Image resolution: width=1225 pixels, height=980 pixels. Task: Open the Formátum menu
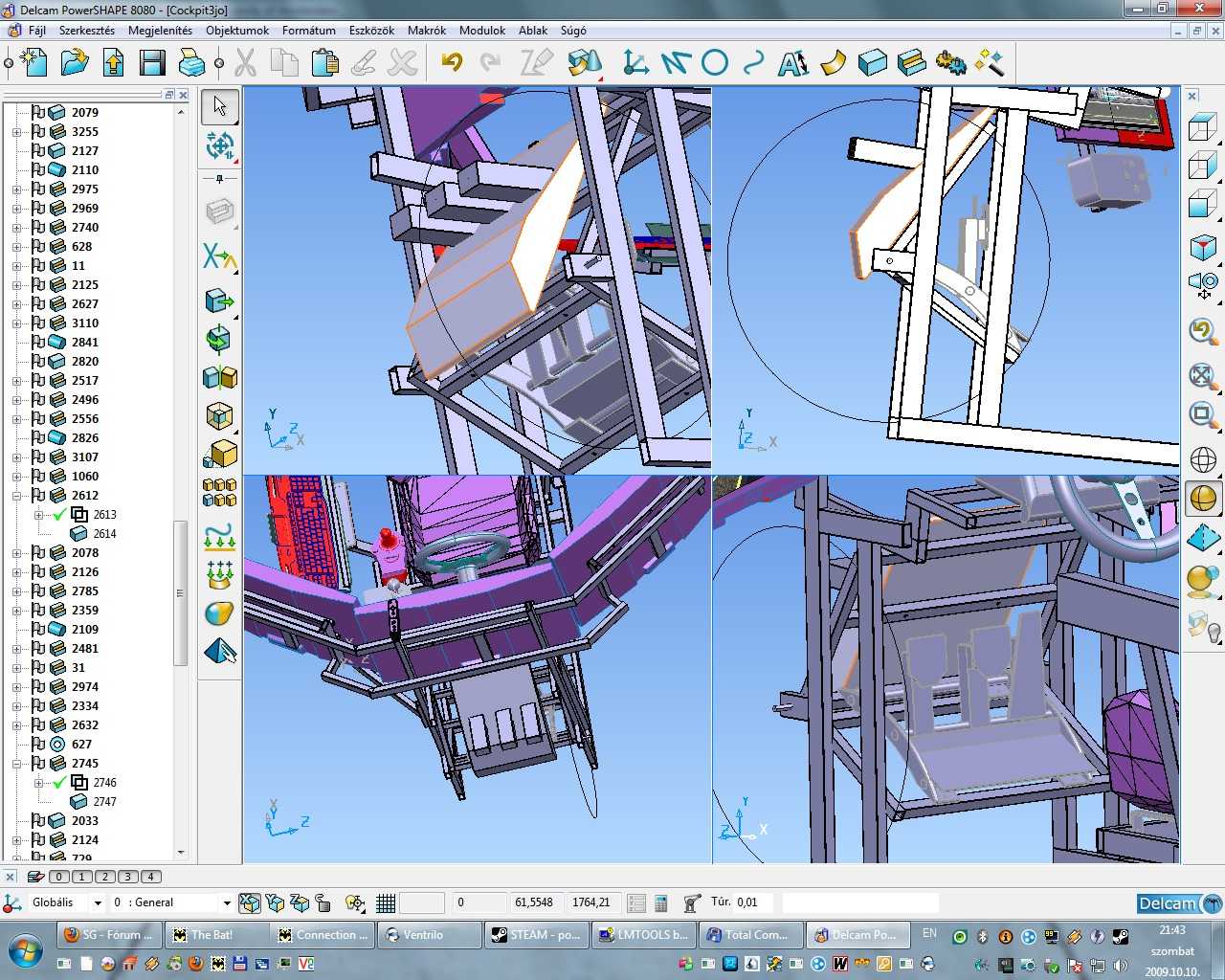pyautogui.click(x=308, y=31)
